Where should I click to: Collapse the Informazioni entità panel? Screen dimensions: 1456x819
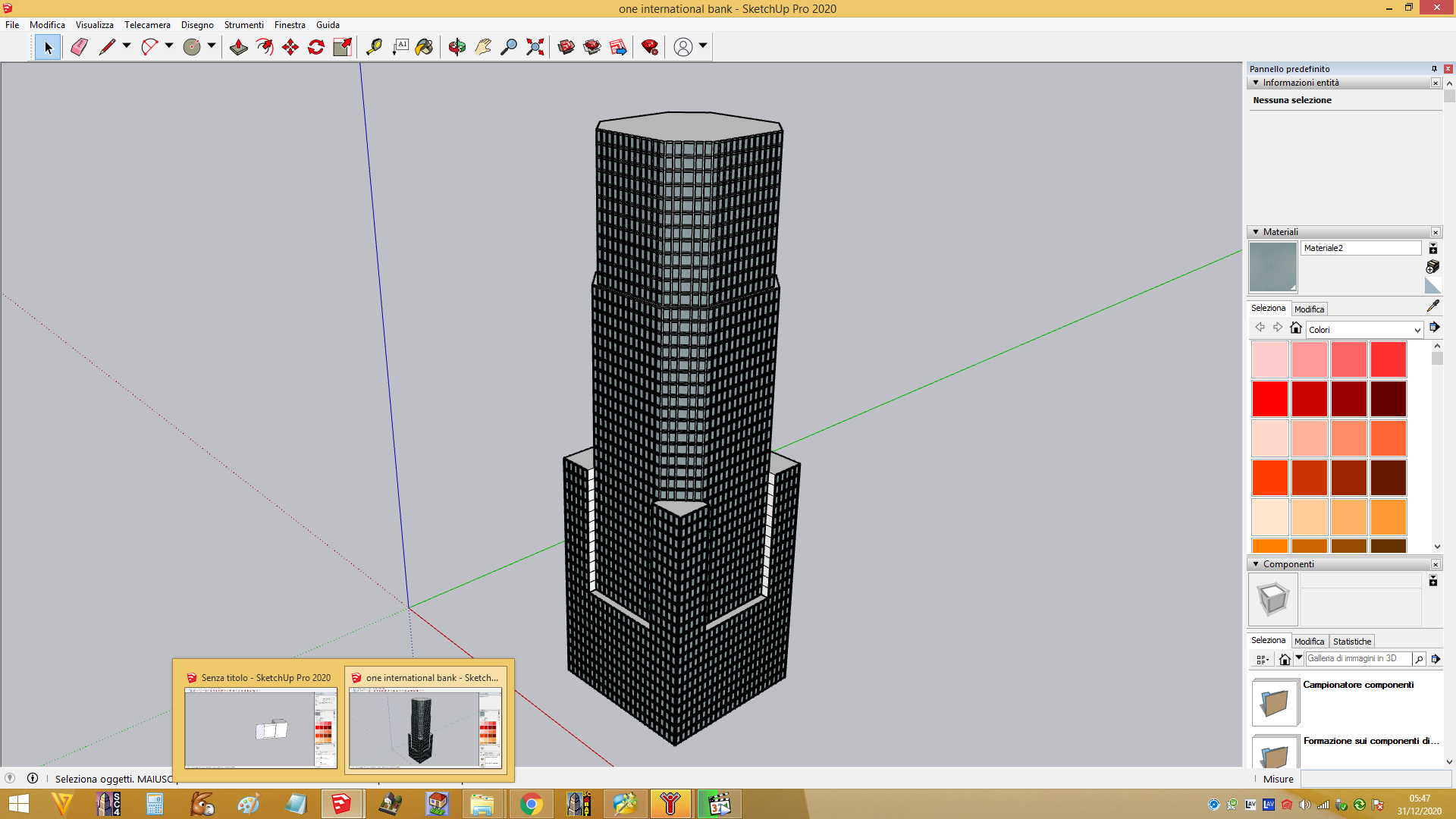point(1256,83)
